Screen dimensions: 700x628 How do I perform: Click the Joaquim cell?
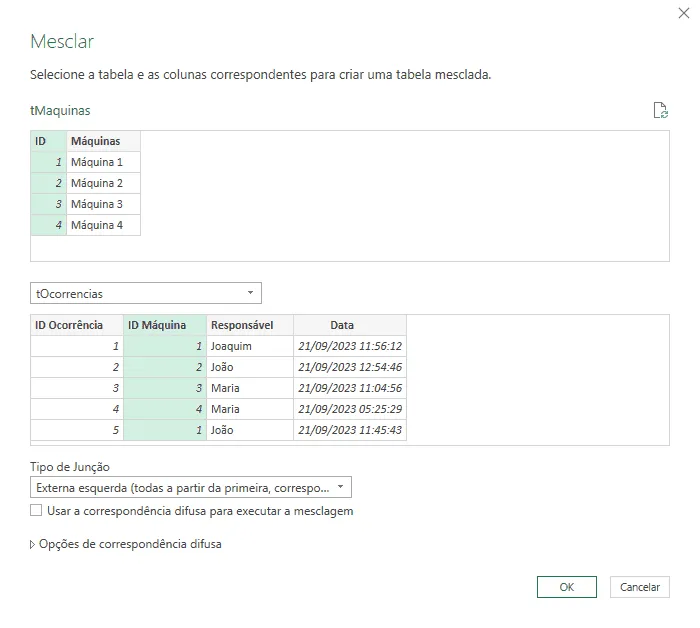pyautogui.click(x=250, y=346)
